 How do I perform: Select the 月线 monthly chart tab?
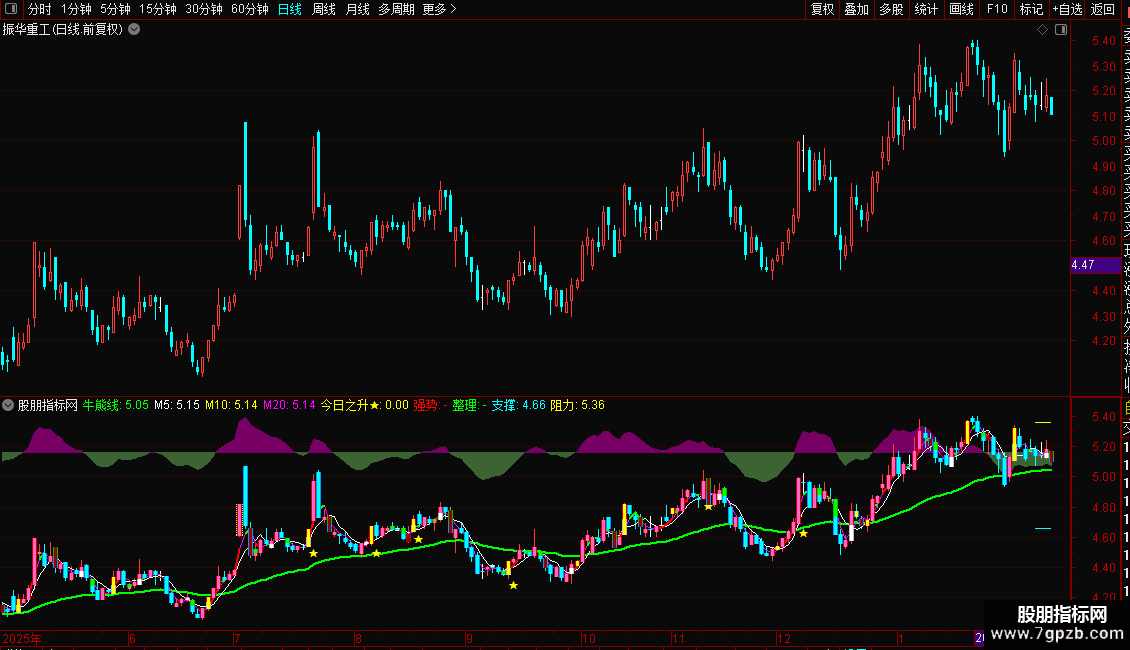pyautogui.click(x=357, y=9)
